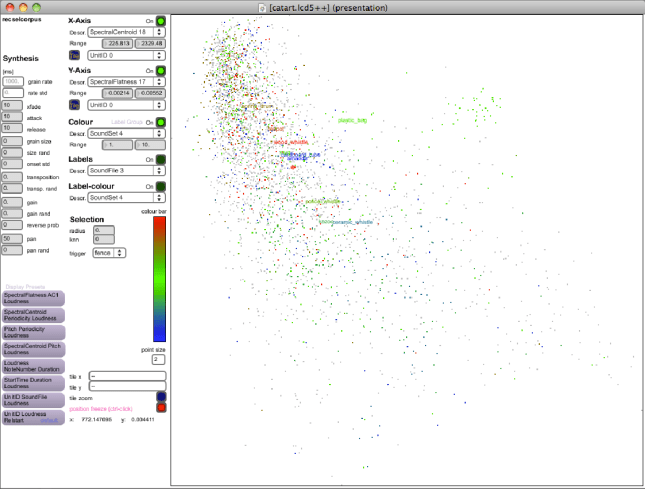Click the red position freeze button
The height and width of the screenshot is (489, 645).
click(x=160, y=407)
